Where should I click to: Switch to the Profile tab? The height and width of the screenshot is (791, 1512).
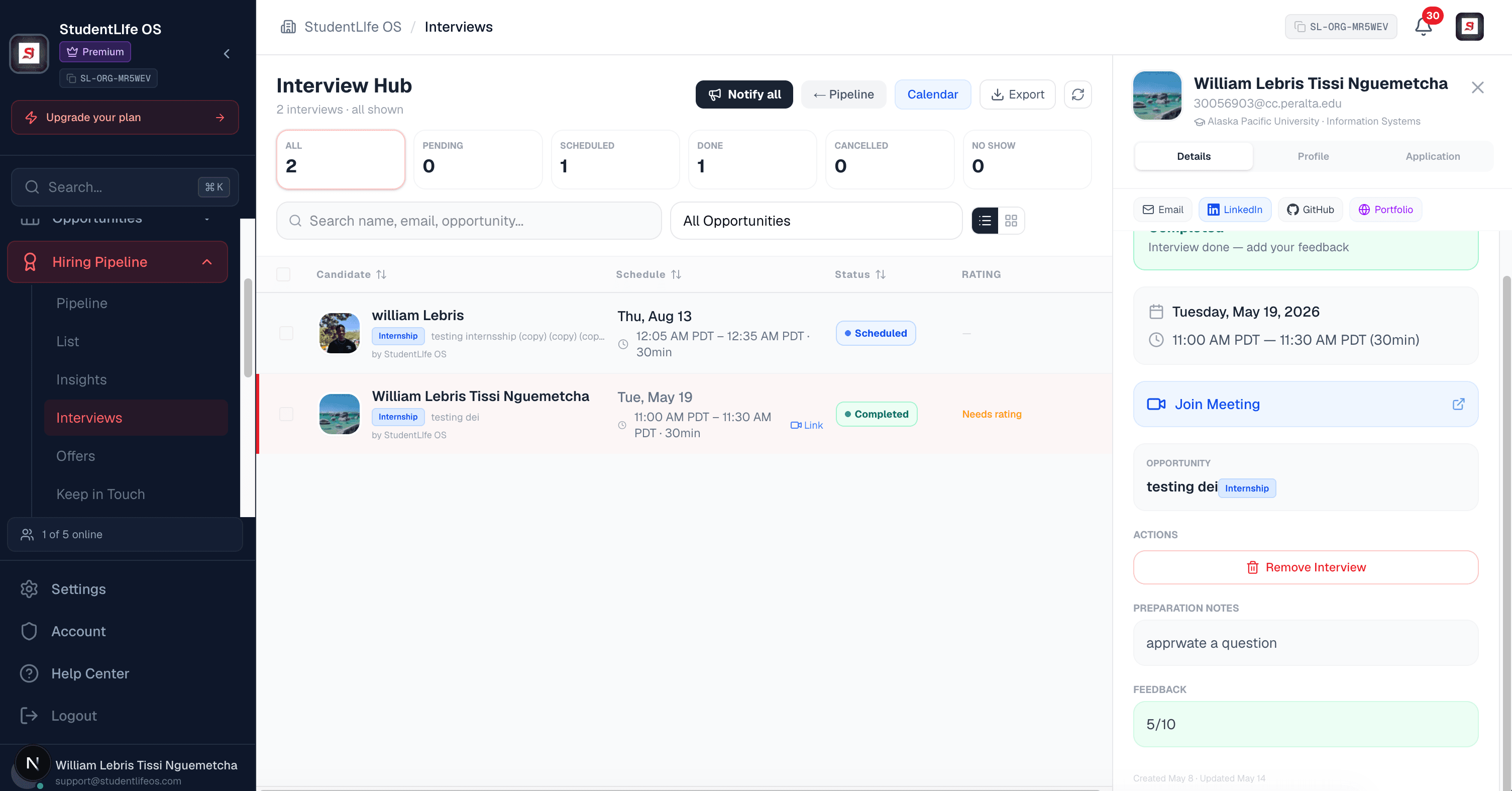pyautogui.click(x=1313, y=156)
